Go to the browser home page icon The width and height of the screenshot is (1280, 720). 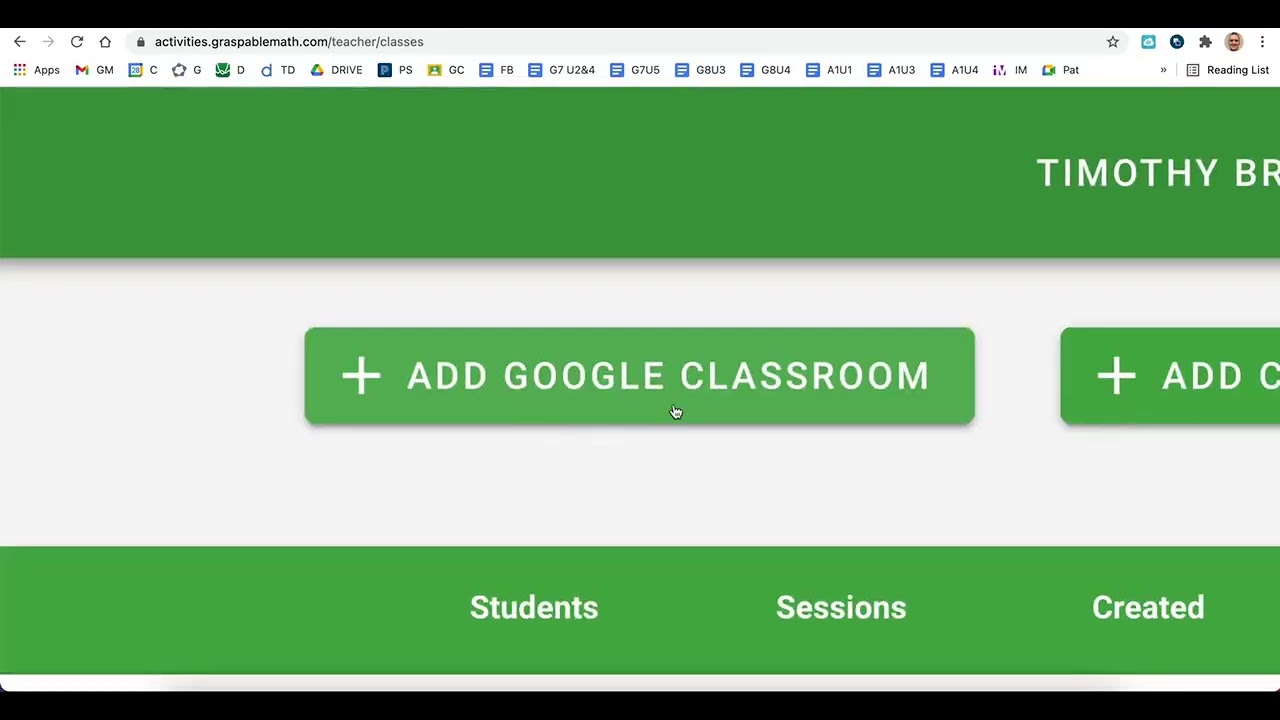tap(105, 42)
